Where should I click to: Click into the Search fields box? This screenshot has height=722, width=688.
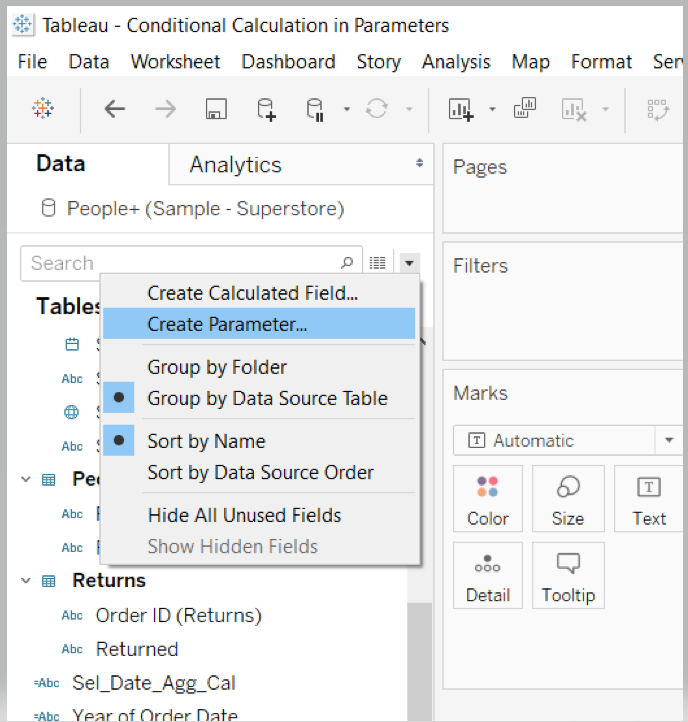tap(191, 263)
